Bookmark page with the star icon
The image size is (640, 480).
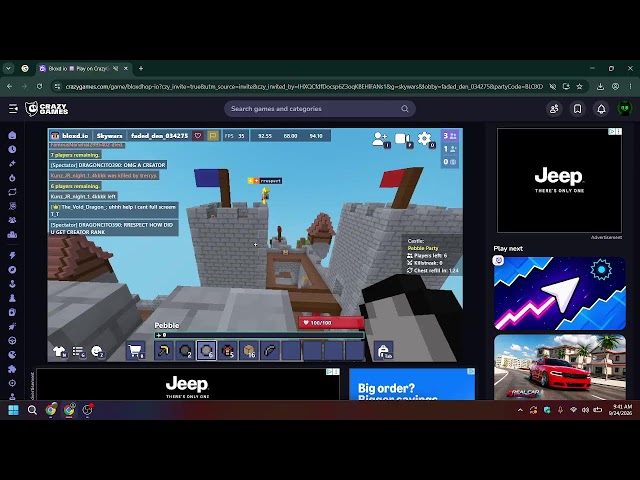579,87
